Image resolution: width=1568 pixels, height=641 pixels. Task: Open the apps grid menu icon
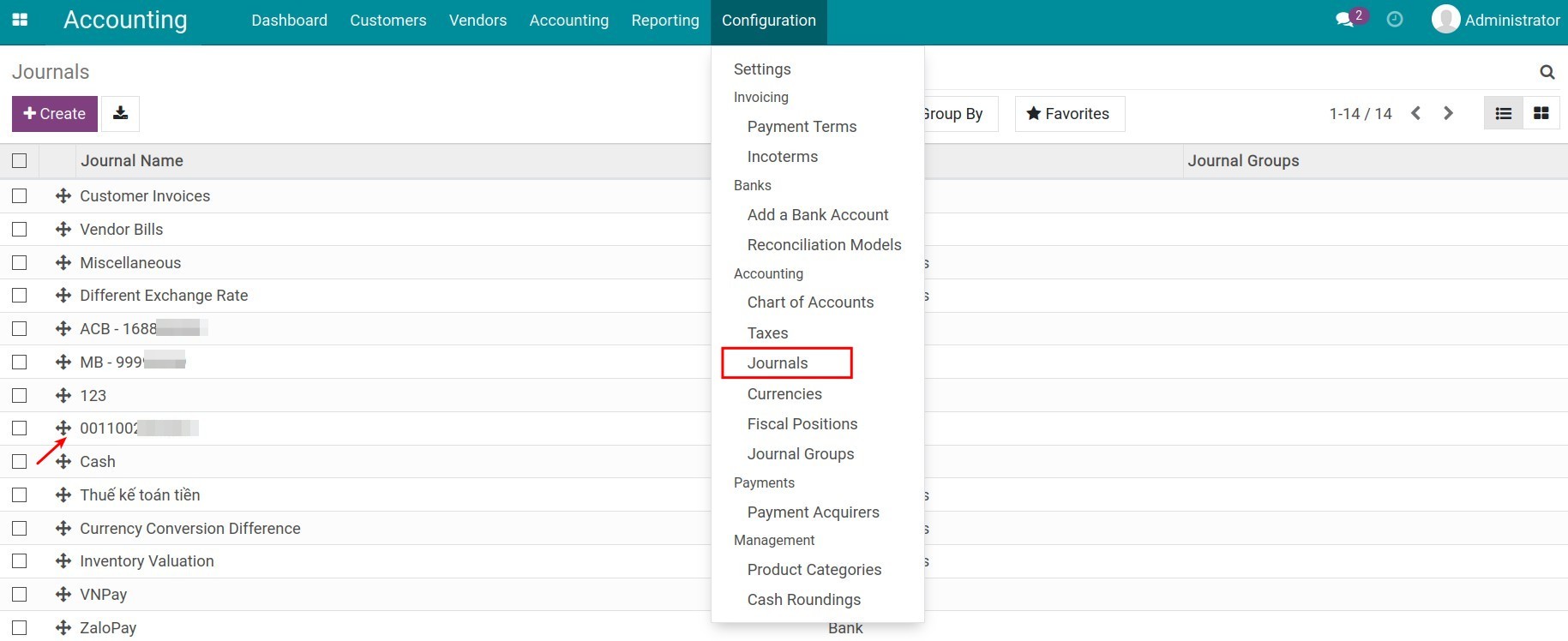point(20,20)
